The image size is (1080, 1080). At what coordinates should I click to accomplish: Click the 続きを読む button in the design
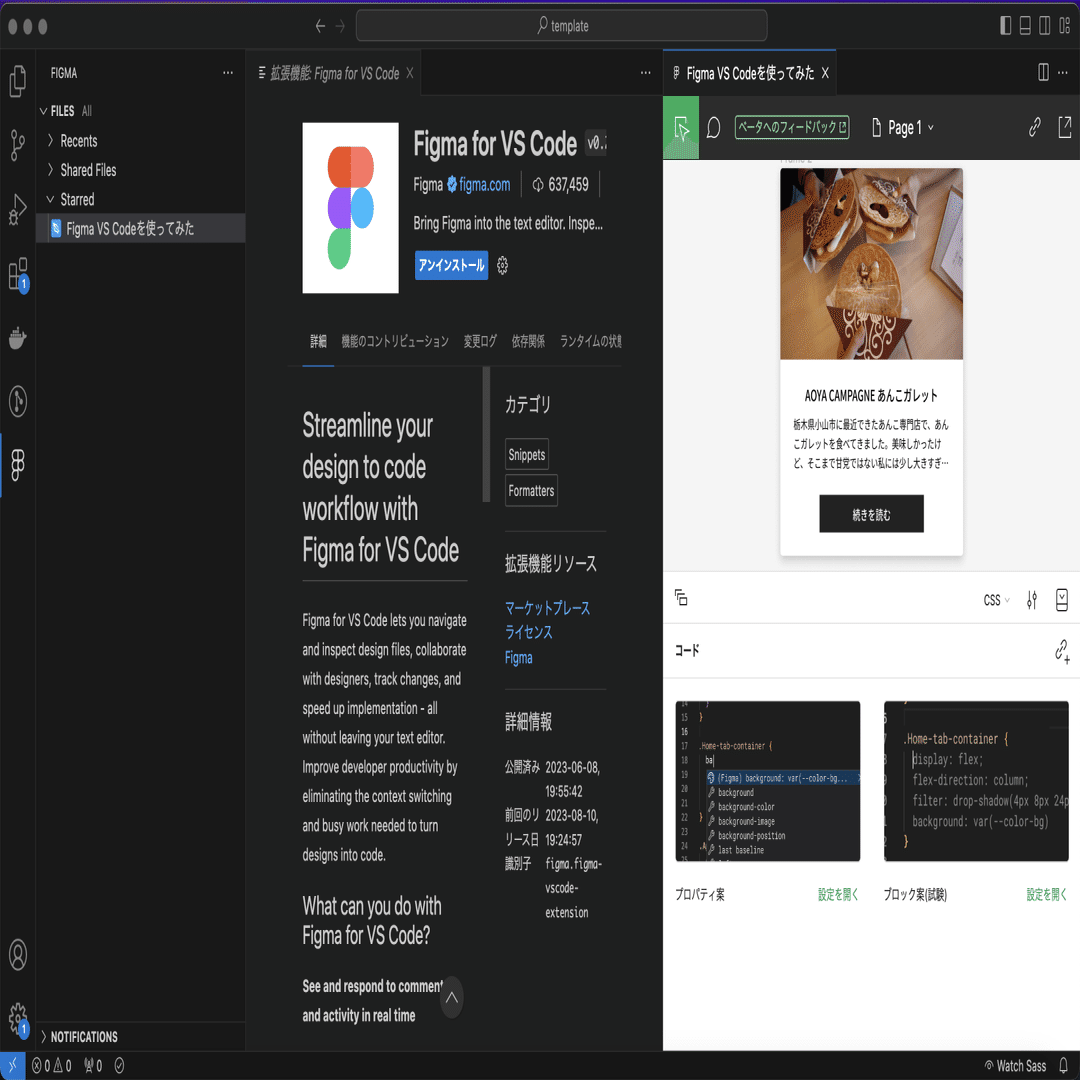click(x=871, y=514)
